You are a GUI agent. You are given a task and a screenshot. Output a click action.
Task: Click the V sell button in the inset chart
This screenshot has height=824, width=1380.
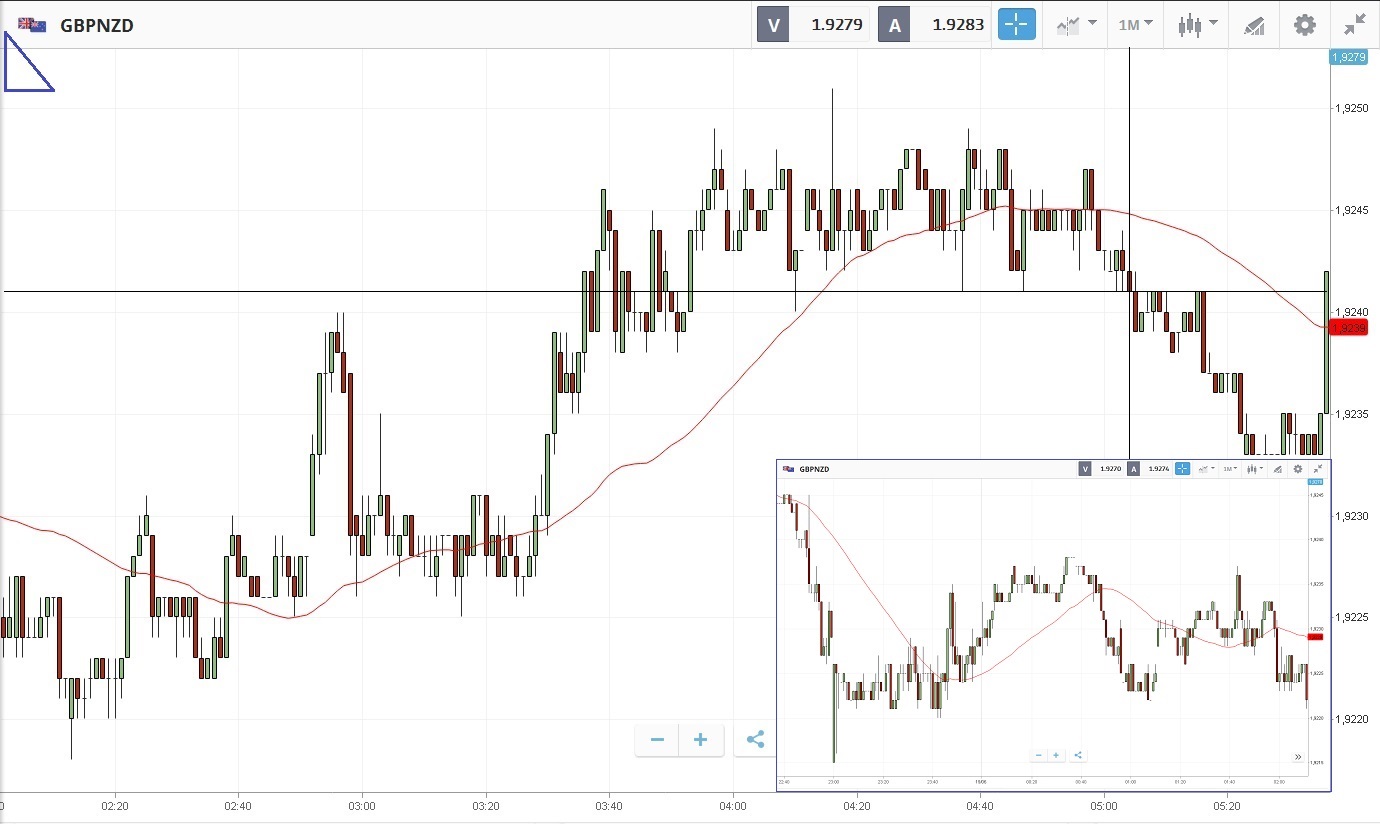coord(1099,468)
